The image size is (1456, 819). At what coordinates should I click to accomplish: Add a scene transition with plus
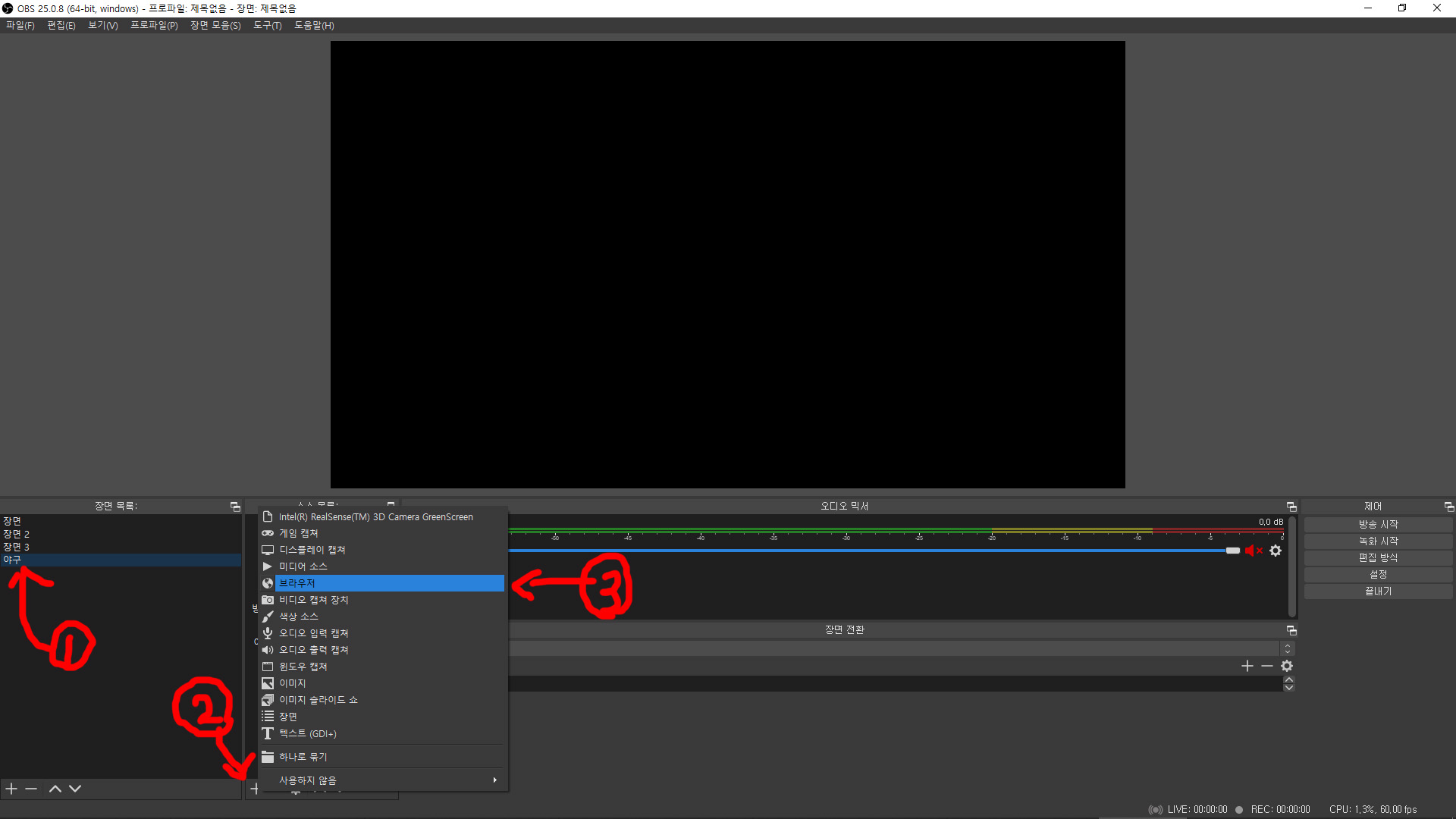(x=1247, y=666)
